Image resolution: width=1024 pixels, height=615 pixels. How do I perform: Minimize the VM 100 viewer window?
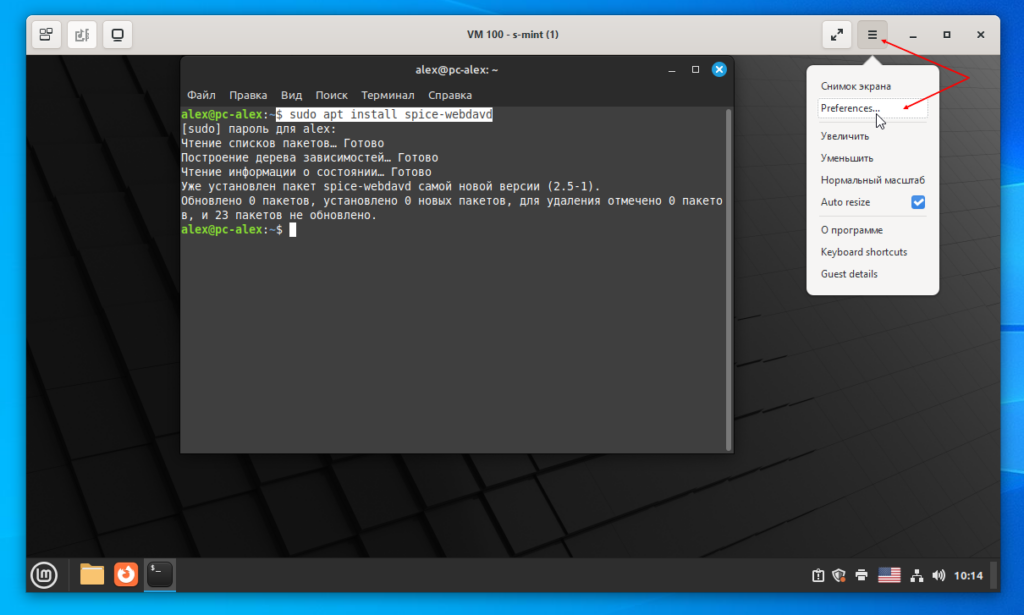point(913,35)
